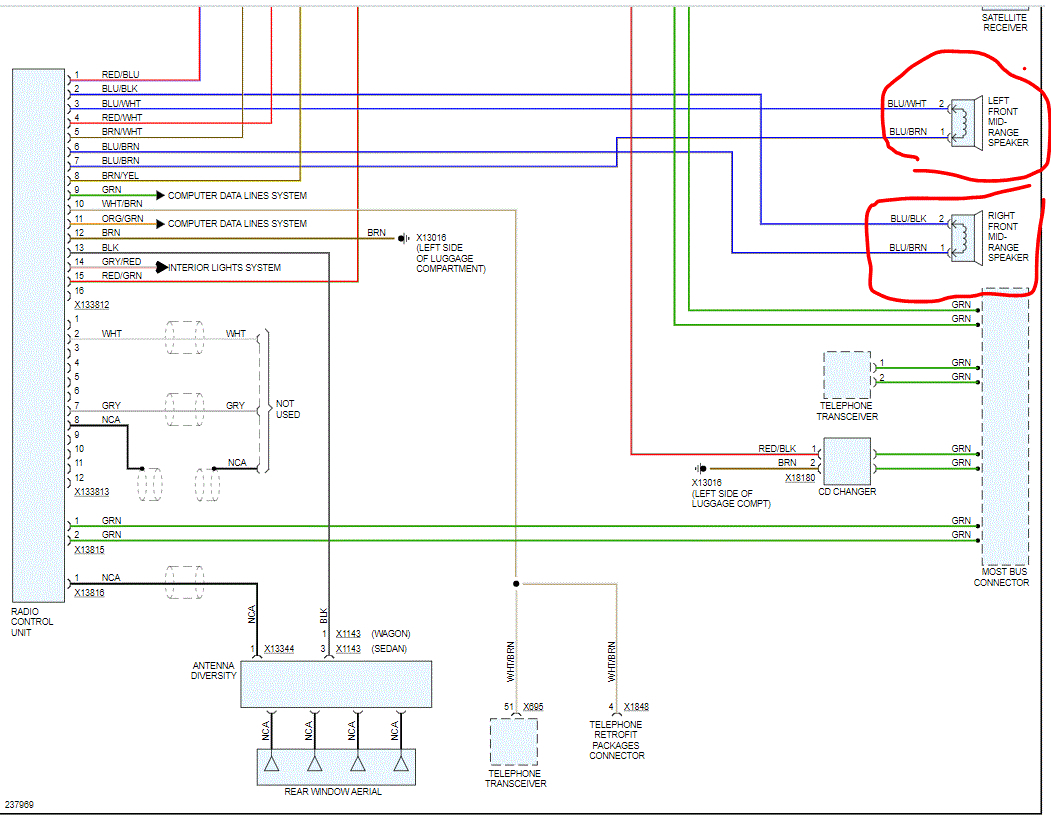1051x820 pixels.
Task: Open the X133813 connector link
Action: coord(92,492)
